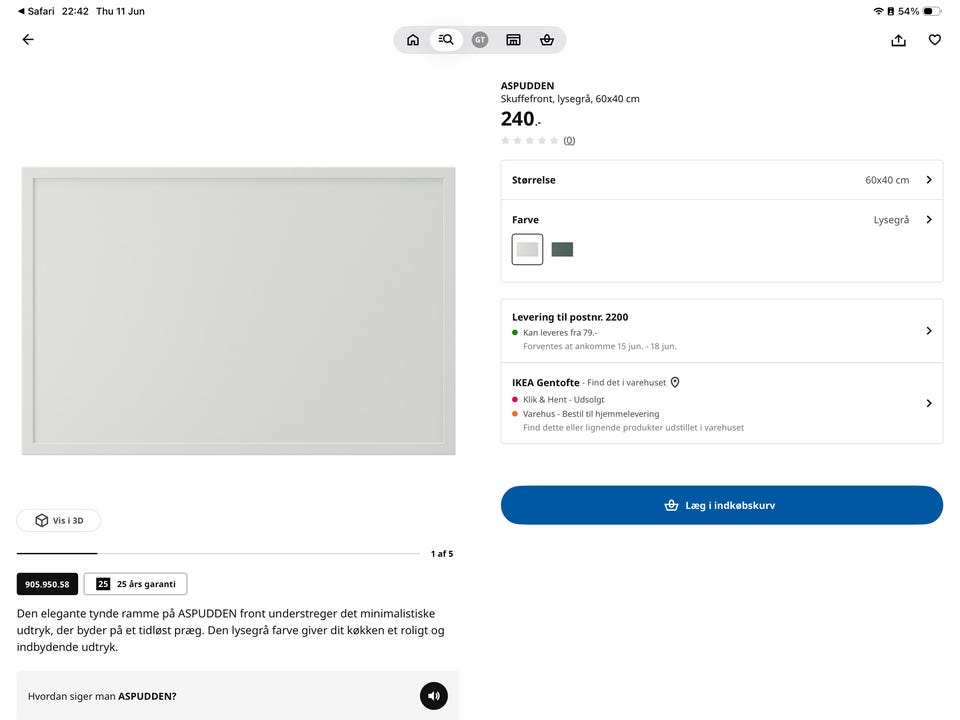Expand the Levering til postnr. 2200 details
960x720 pixels.
722,331
